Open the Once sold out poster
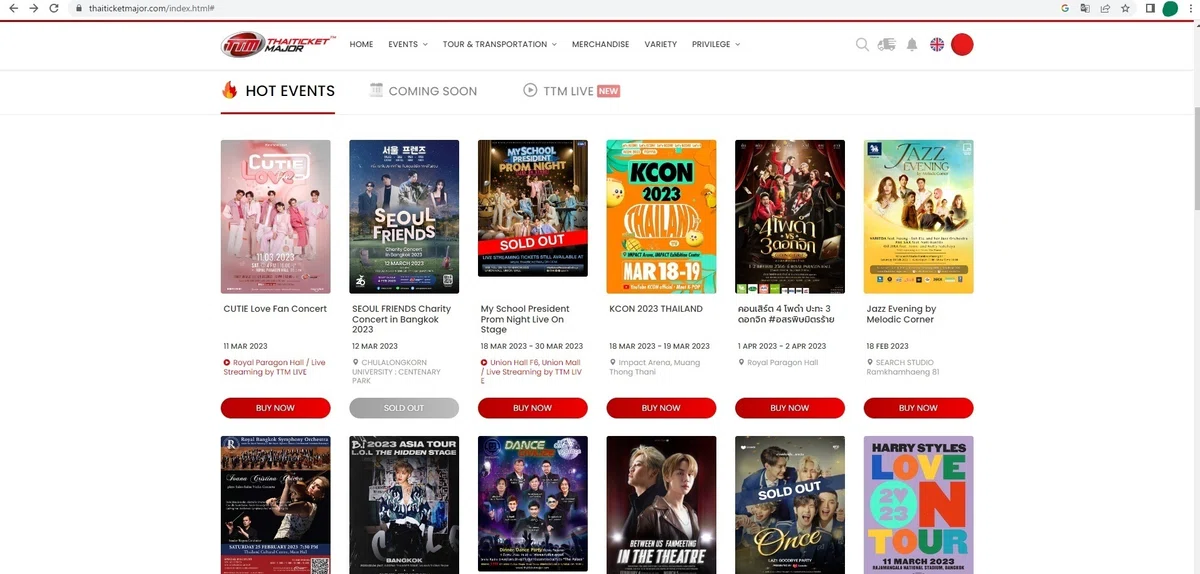The height and width of the screenshot is (574, 1200). pyautogui.click(x=790, y=505)
